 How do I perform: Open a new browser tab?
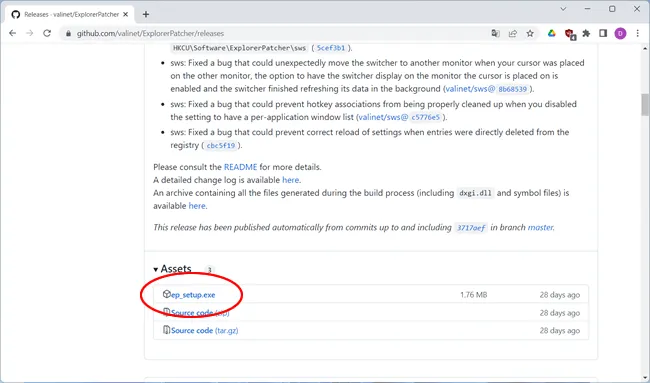tap(146, 15)
